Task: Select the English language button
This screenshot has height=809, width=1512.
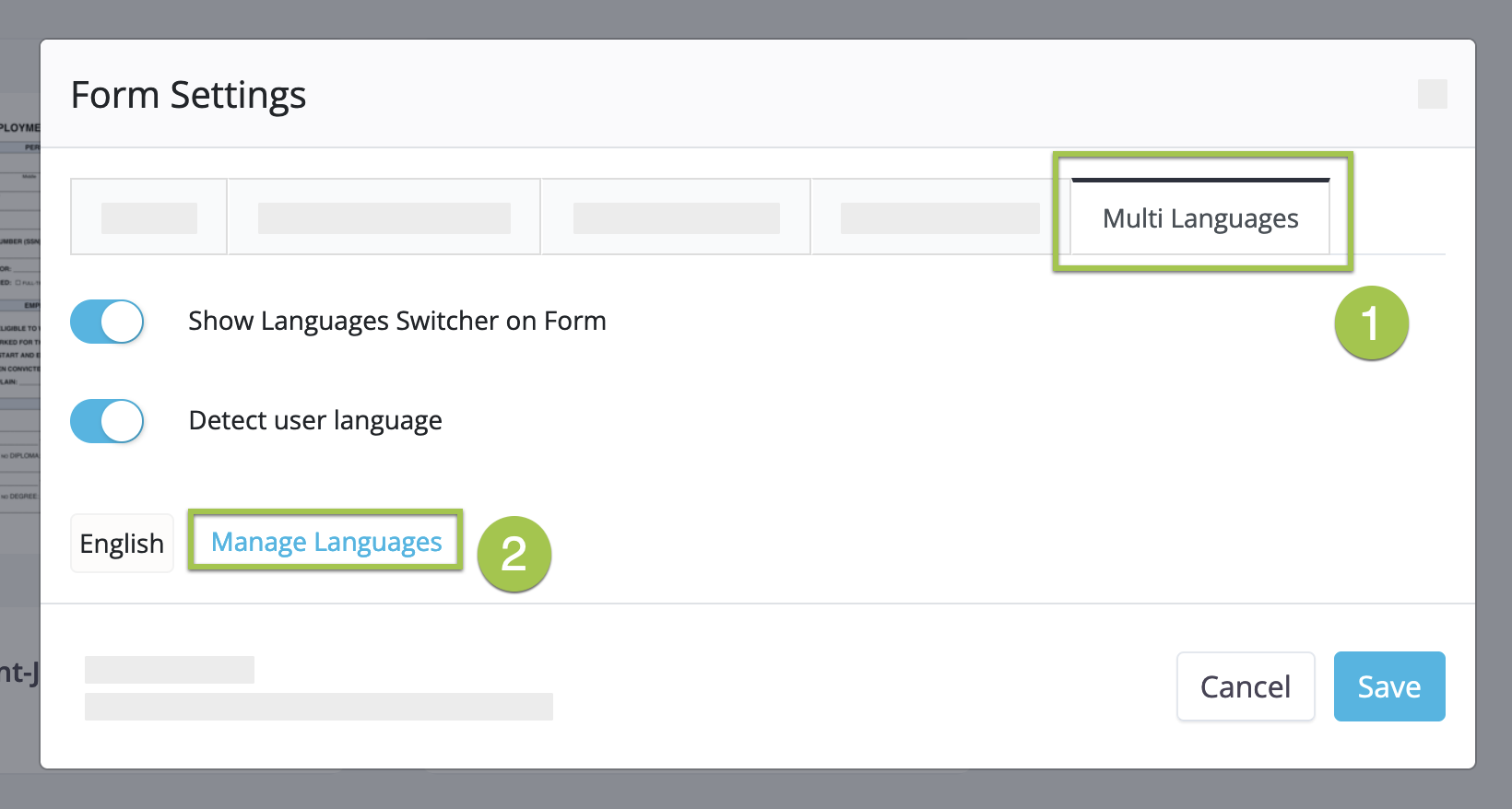Action: (122, 544)
